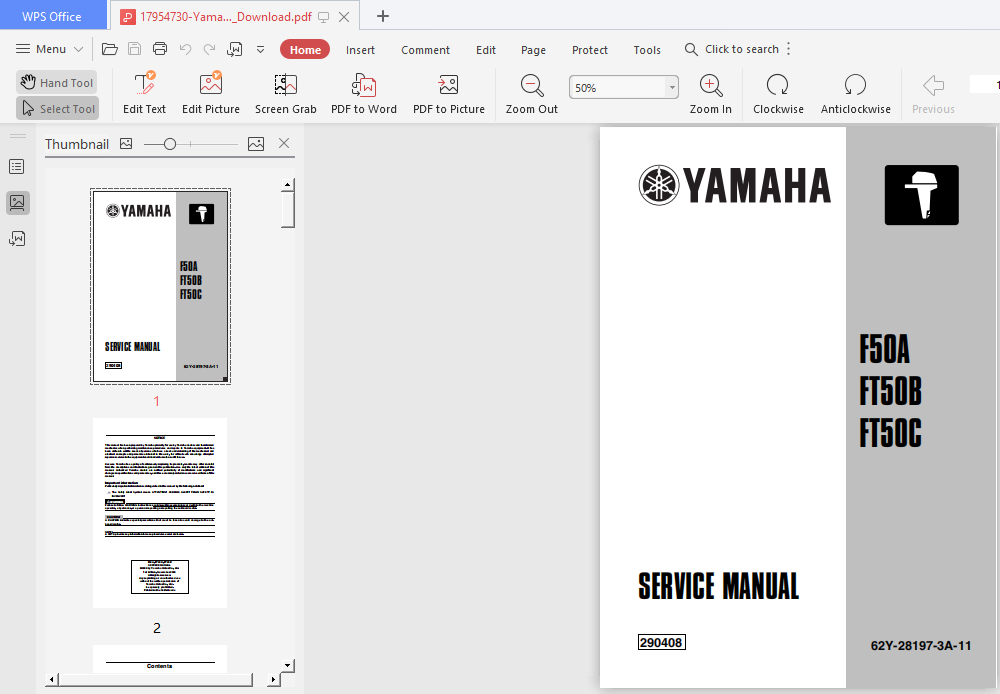Expand the quick access toolbar dropdown arrow
The height and width of the screenshot is (694, 1000).
coord(260,49)
